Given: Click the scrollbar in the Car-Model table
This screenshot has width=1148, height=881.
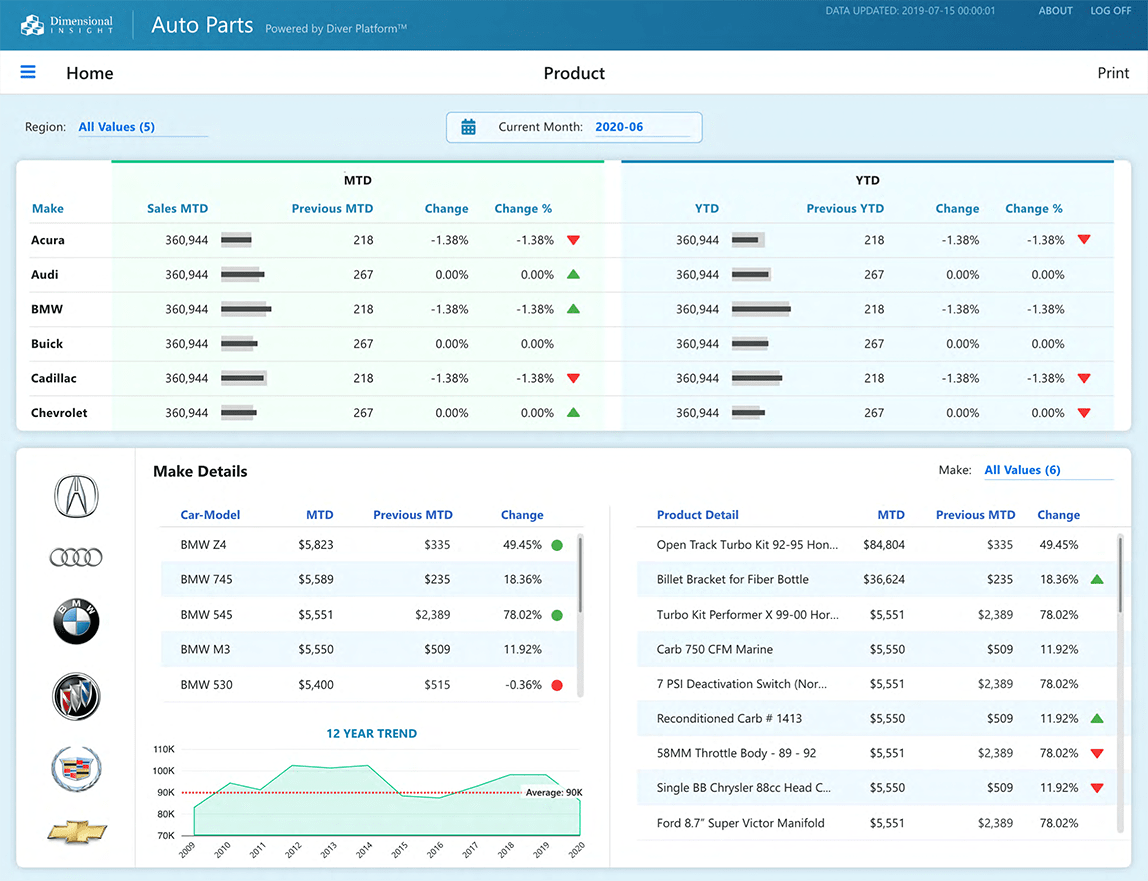Looking at the screenshot, I should click(x=580, y=575).
